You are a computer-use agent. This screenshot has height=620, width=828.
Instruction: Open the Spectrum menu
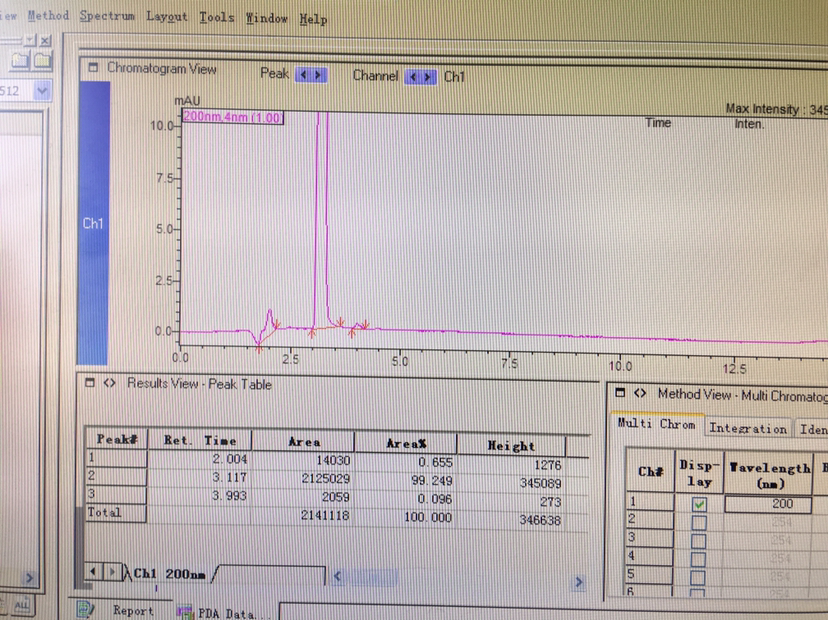[107, 16]
